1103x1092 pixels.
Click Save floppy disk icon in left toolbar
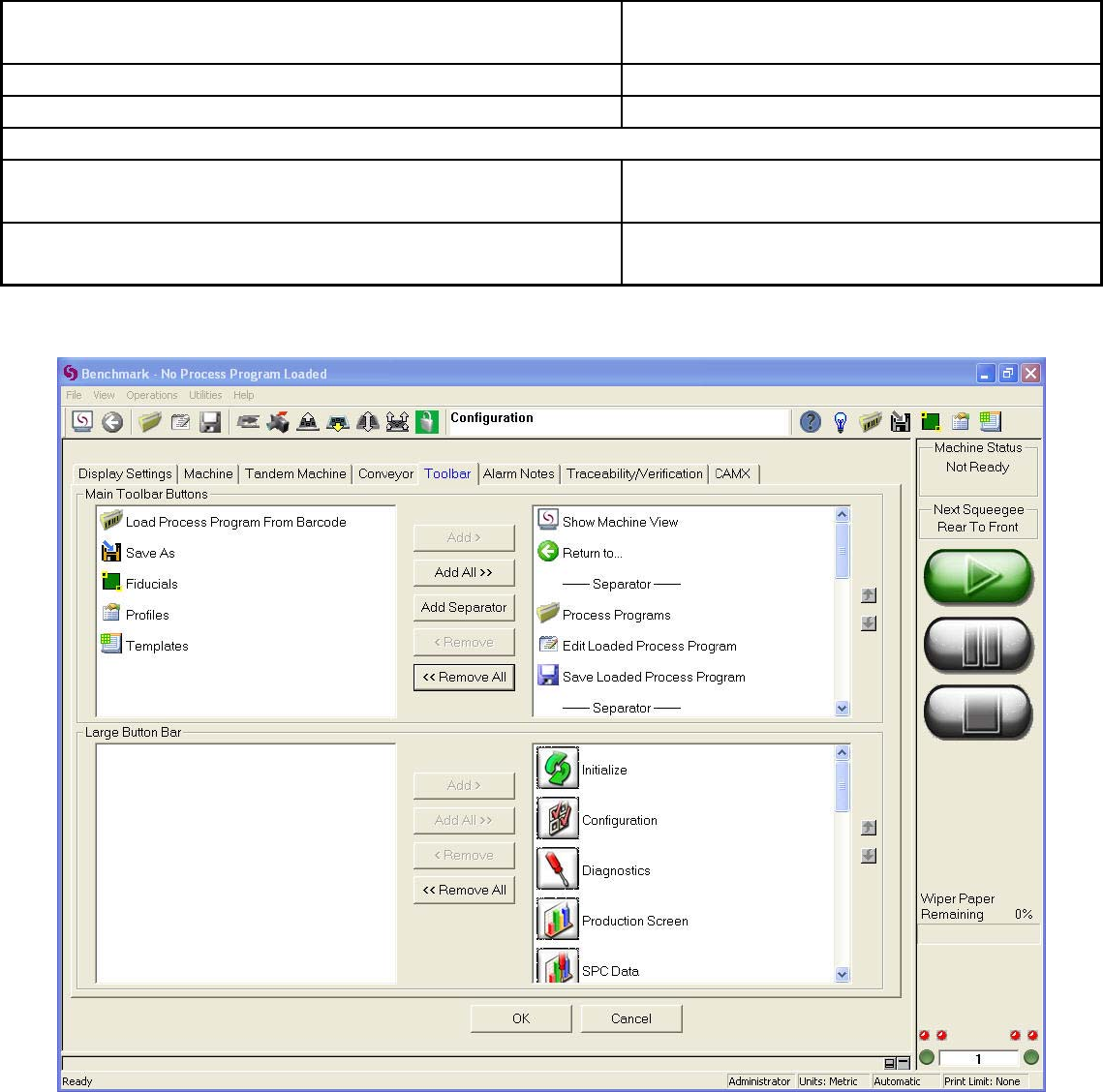[210, 422]
